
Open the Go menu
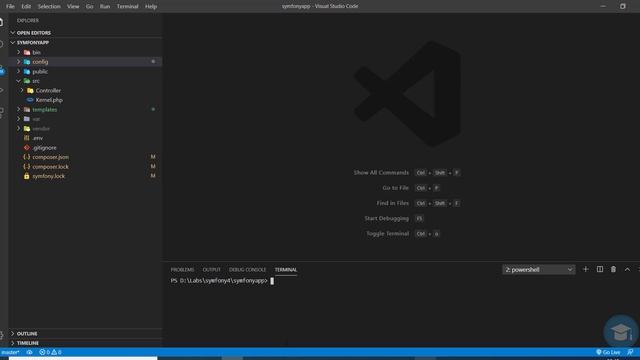(89, 6)
